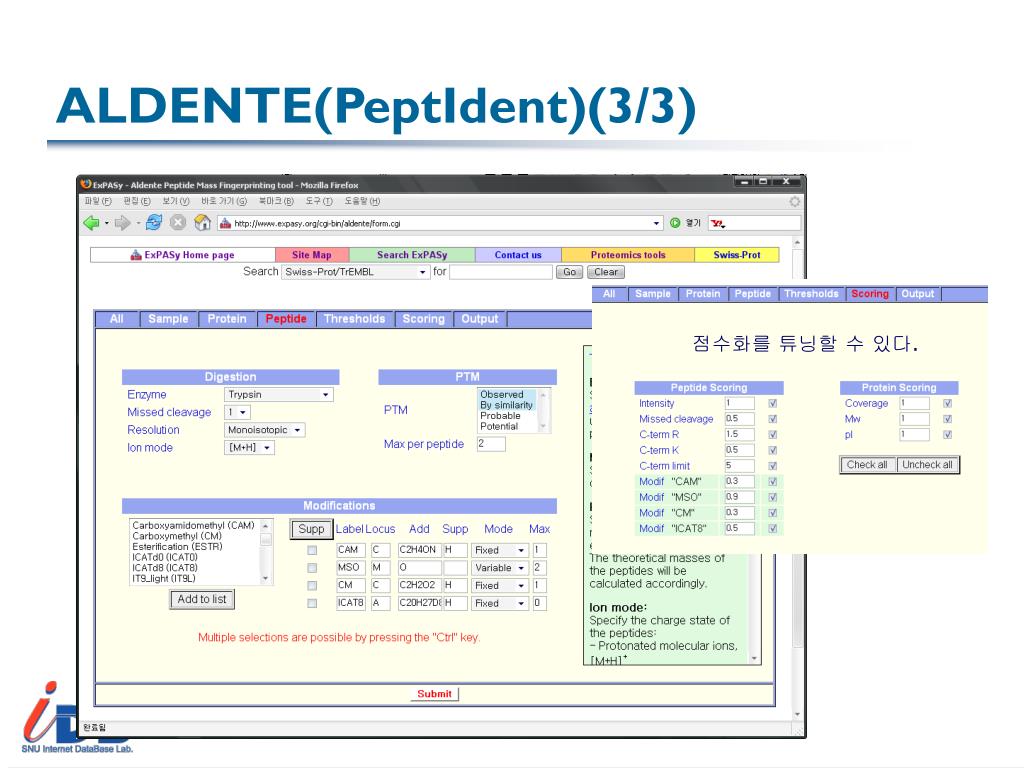Viewport: 1024px width, 768px height.
Task: Open Search ExPASy in navigation bar
Action: [412, 255]
